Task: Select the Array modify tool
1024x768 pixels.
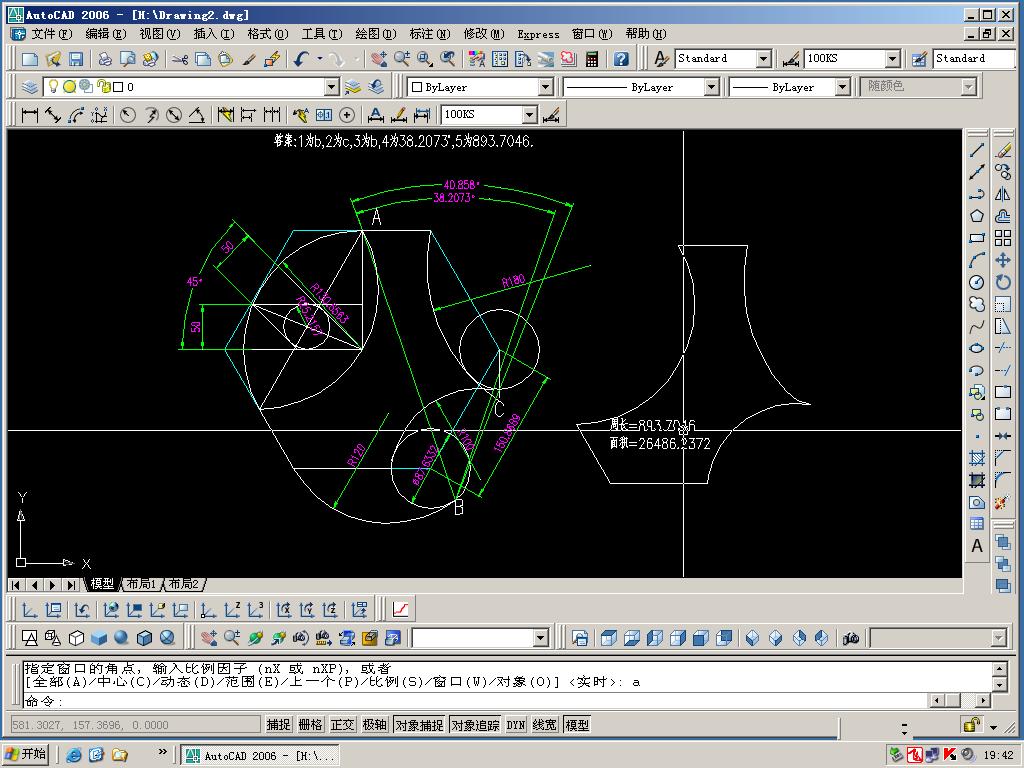Action: click(x=1003, y=238)
